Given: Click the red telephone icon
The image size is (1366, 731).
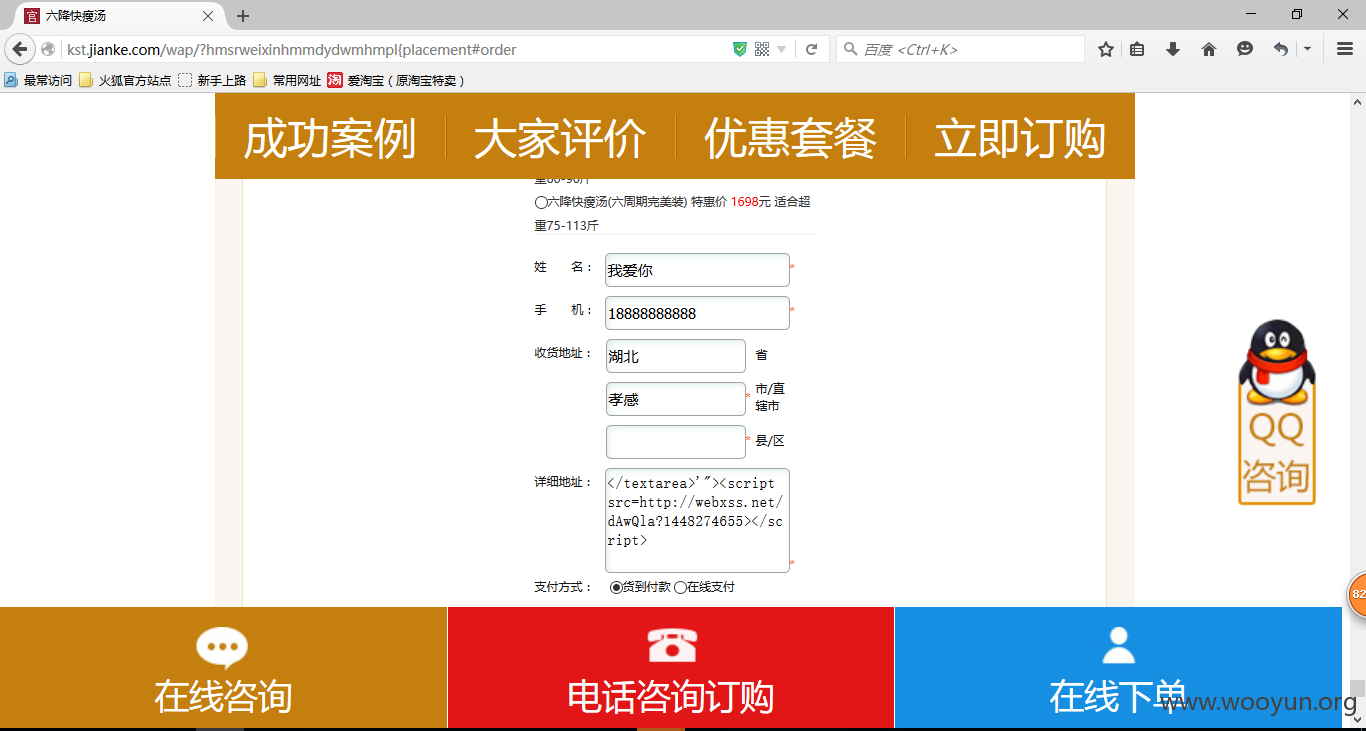Looking at the screenshot, I should coord(671,645).
